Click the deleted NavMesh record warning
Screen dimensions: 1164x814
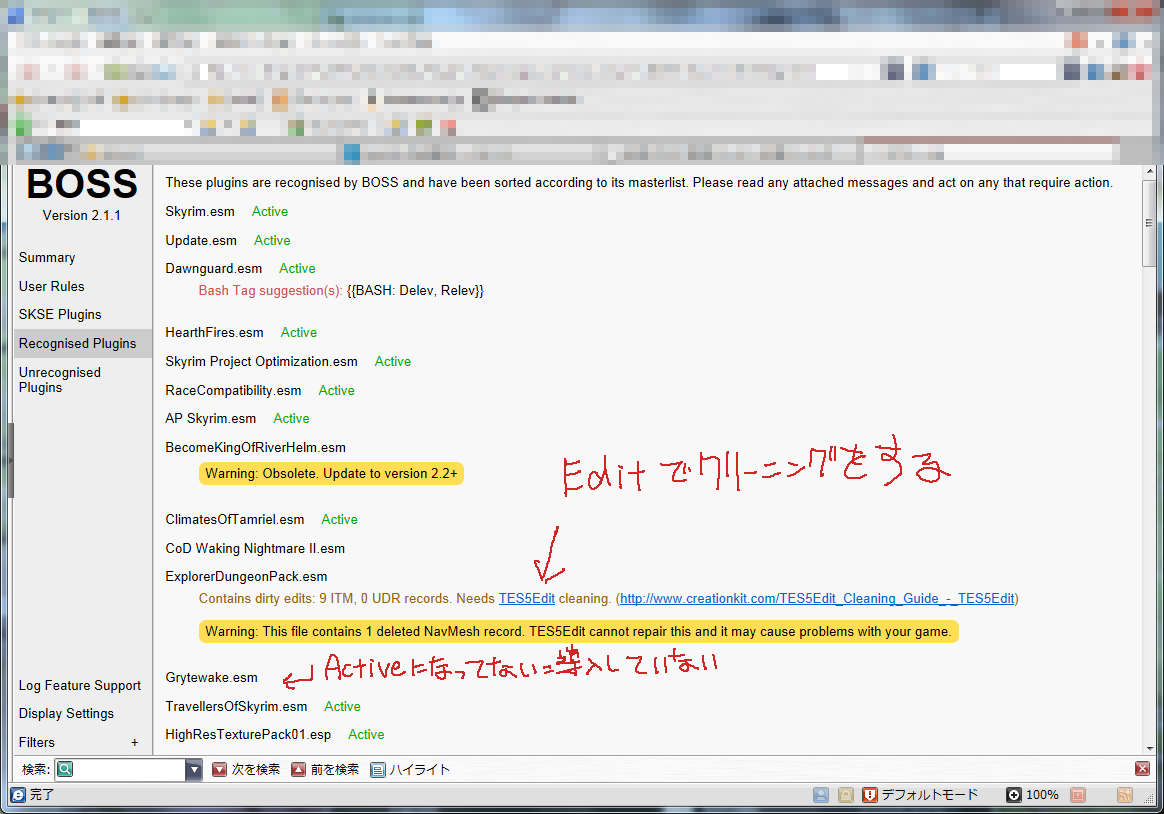tap(578, 631)
